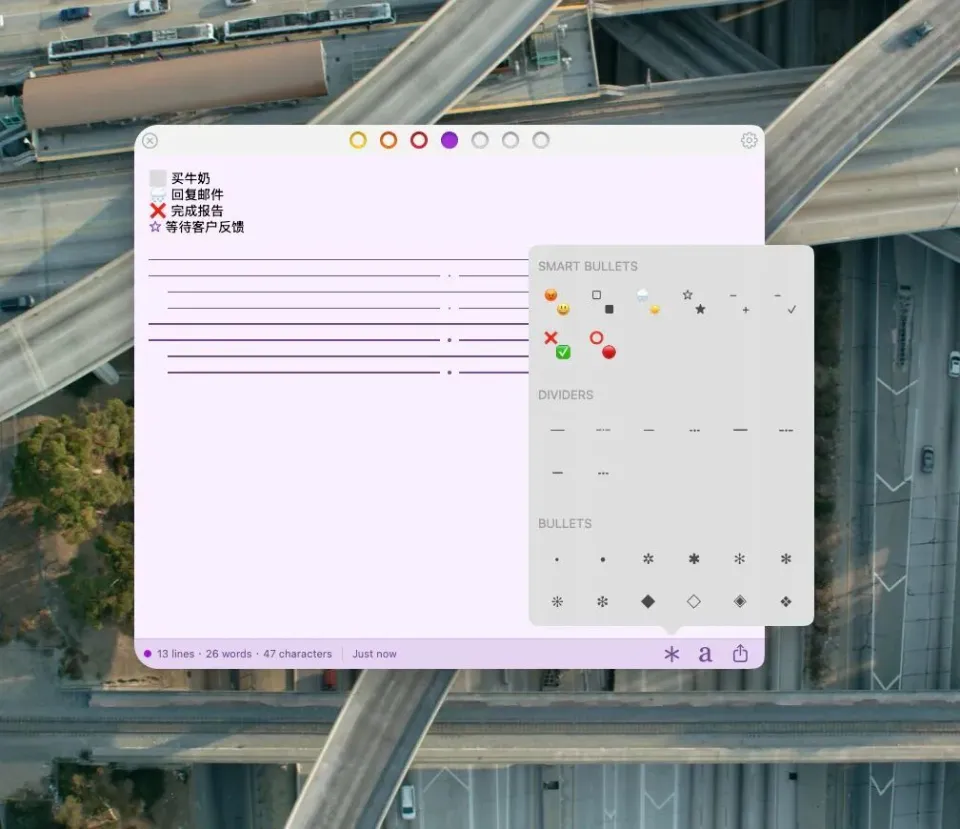Viewport: 960px width, 829px height.
Task: Switch to the yellow note tab circle
Action: tap(358, 140)
